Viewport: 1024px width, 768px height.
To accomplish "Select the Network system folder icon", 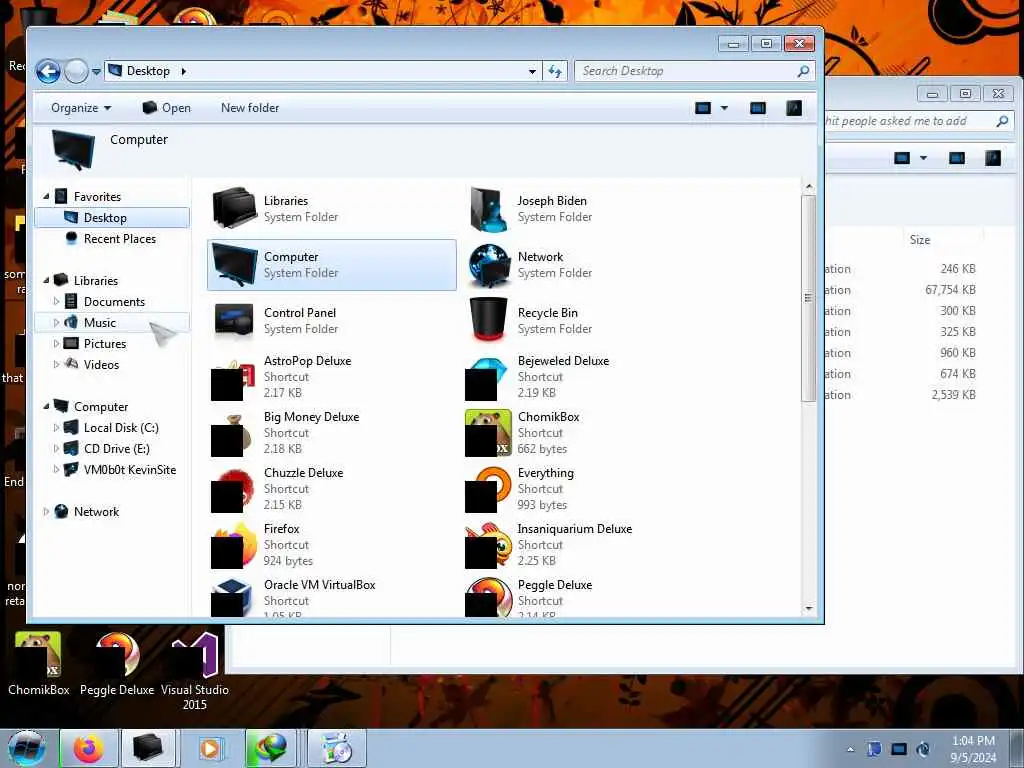I will 488,264.
